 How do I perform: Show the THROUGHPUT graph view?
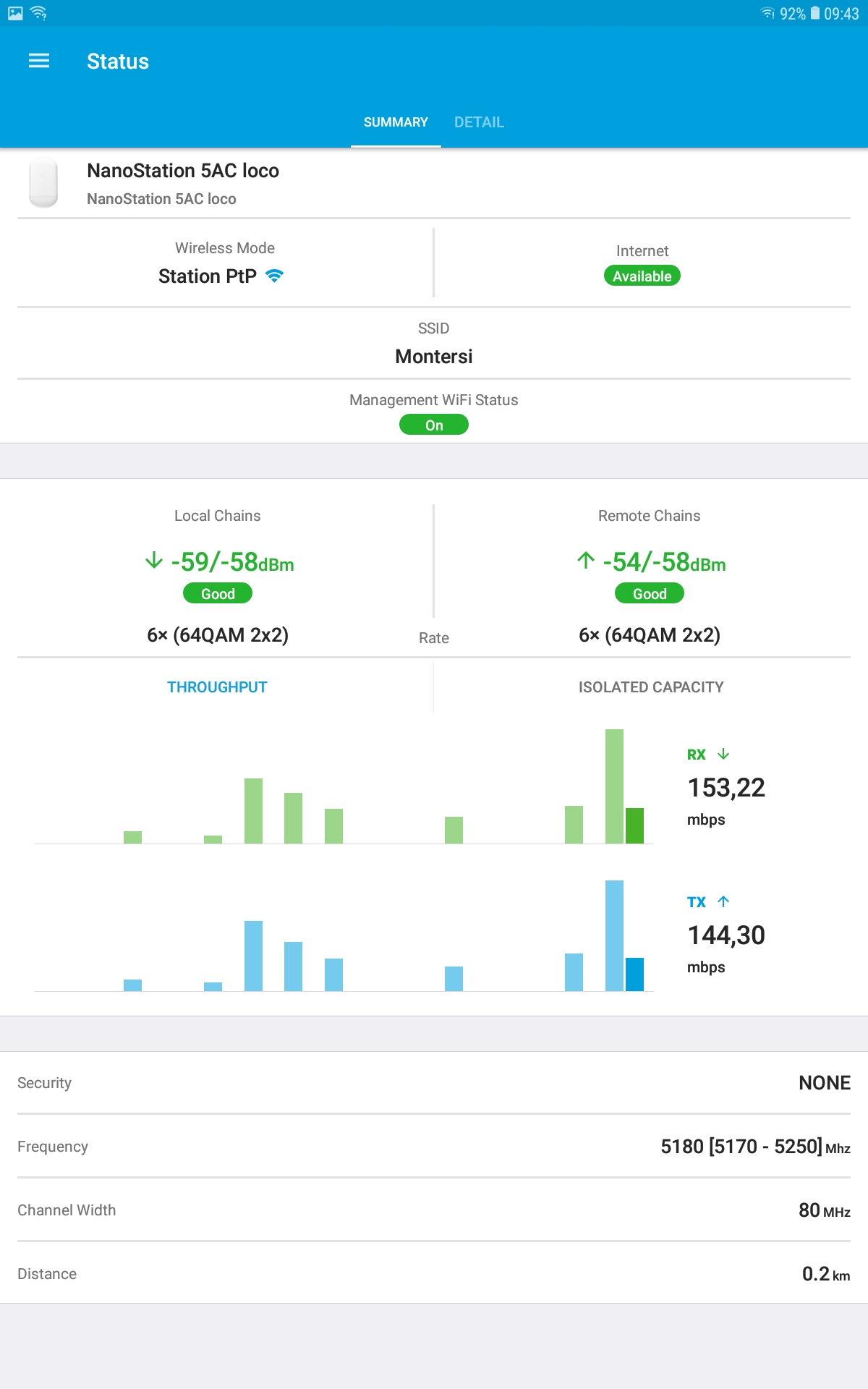pyautogui.click(x=217, y=687)
